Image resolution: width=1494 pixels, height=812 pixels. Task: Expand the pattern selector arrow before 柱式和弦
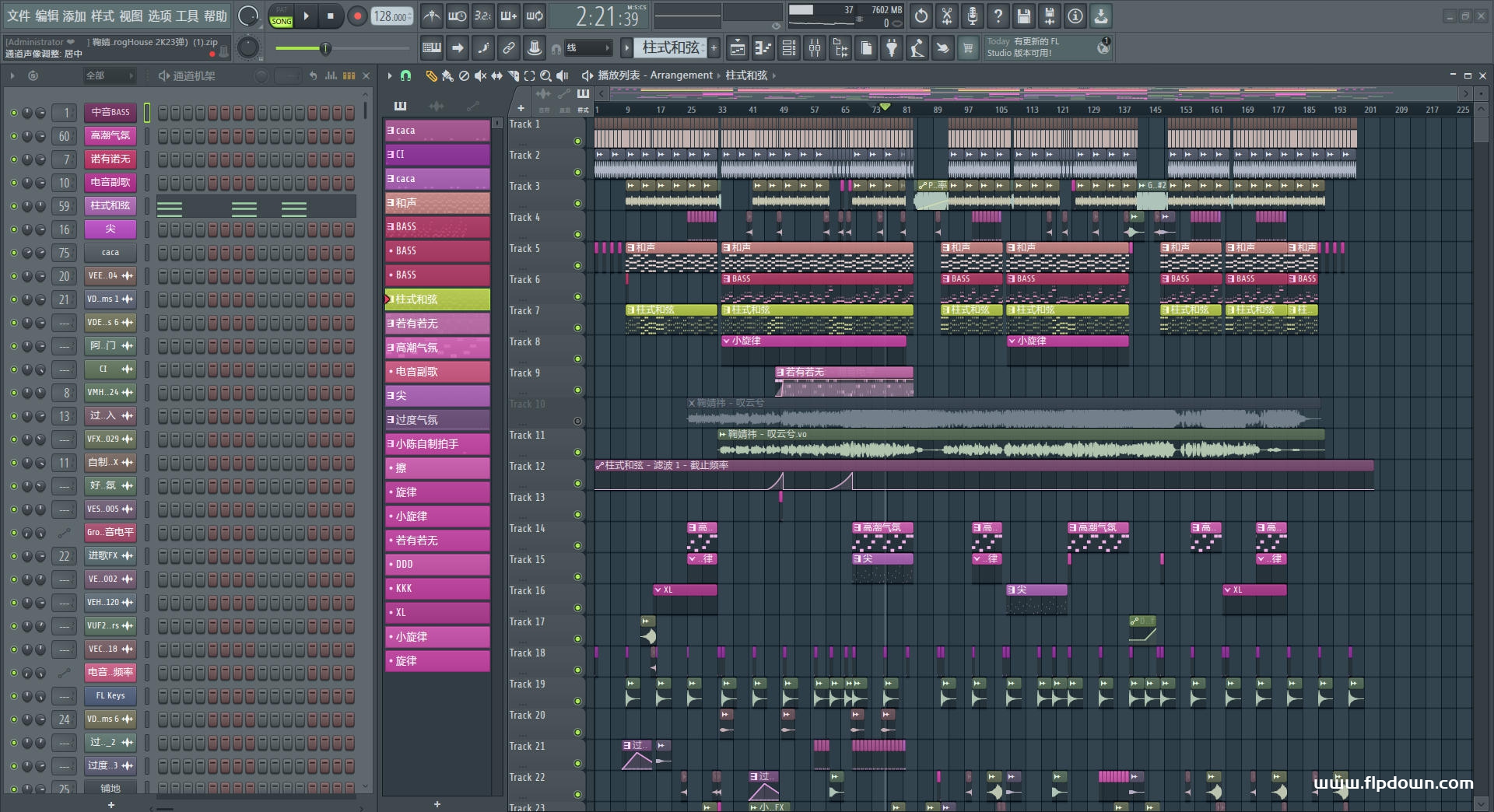coord(626,48)
